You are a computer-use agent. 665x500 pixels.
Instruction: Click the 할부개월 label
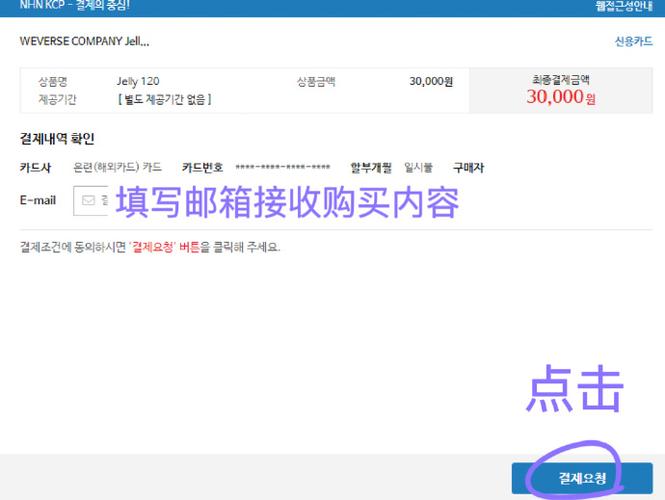(371, 168)
